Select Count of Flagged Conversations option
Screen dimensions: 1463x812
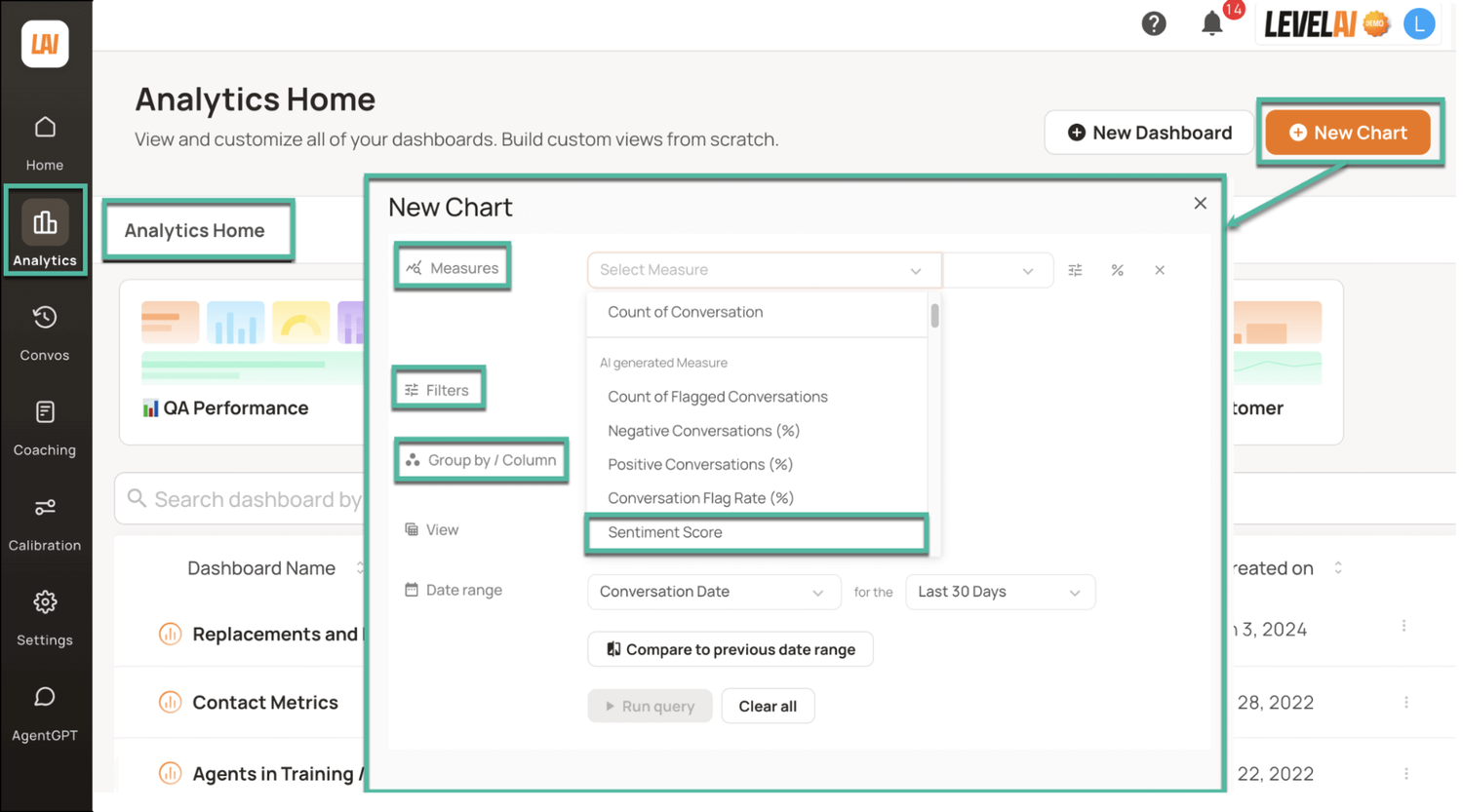[x=717, y=397]
